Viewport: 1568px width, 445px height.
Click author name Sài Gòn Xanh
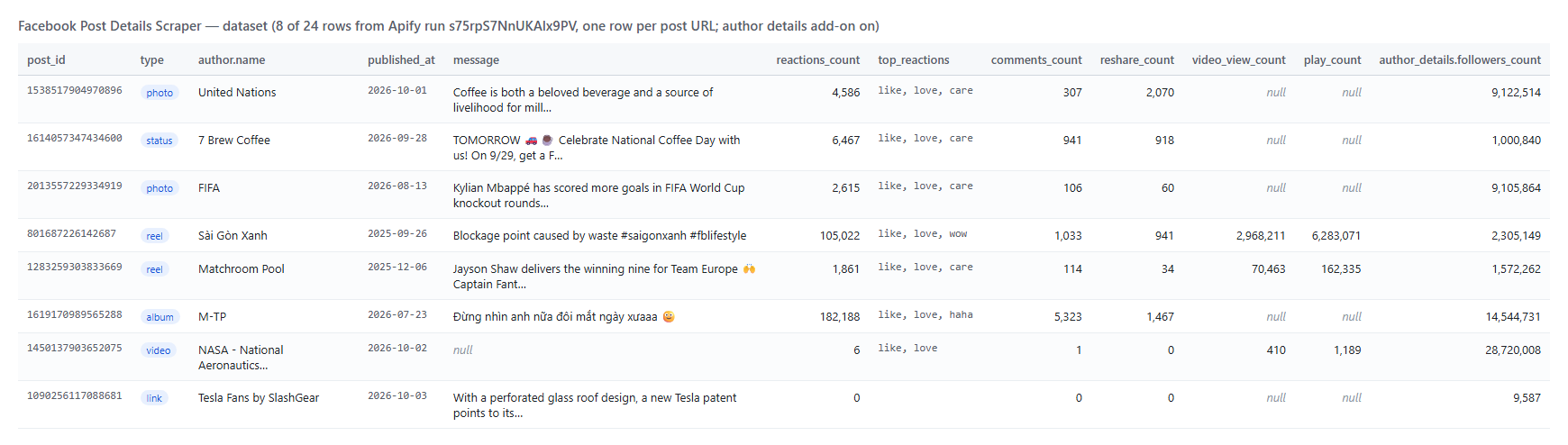pyautogui.click(x=232, y=236)
